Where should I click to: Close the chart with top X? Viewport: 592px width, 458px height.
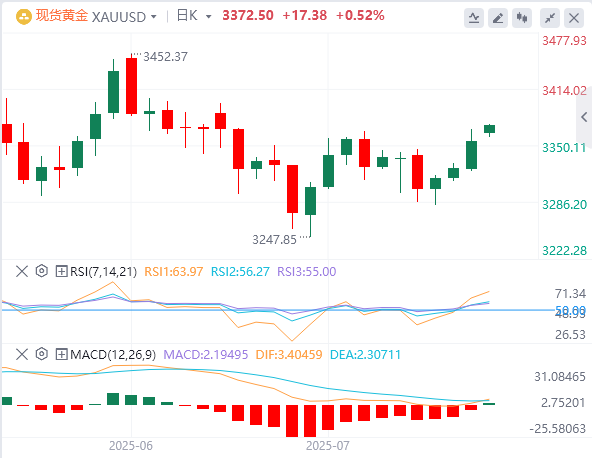point(574,18)
